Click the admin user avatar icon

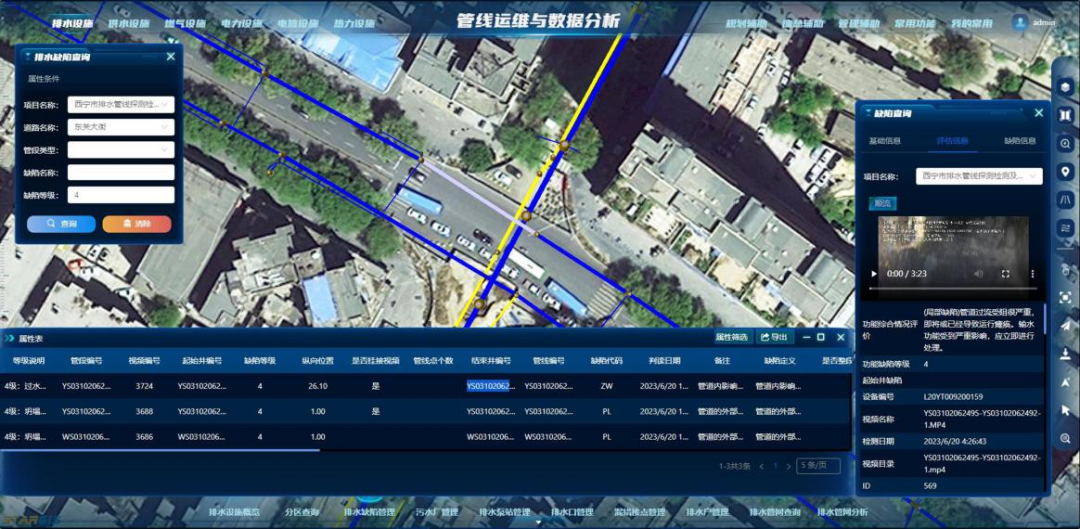coord(1020,22)
